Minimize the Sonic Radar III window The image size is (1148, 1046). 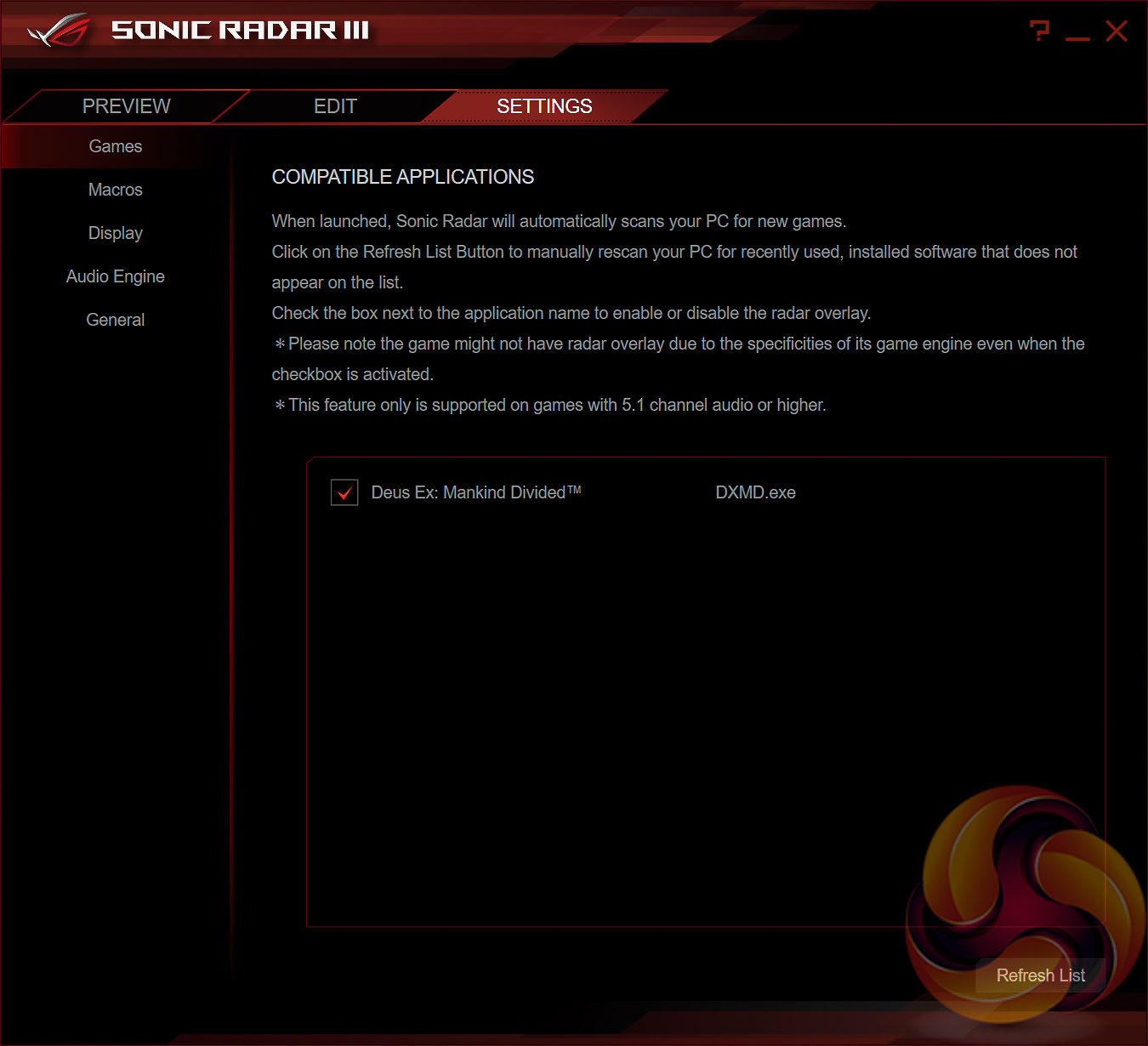(1077, 37)
